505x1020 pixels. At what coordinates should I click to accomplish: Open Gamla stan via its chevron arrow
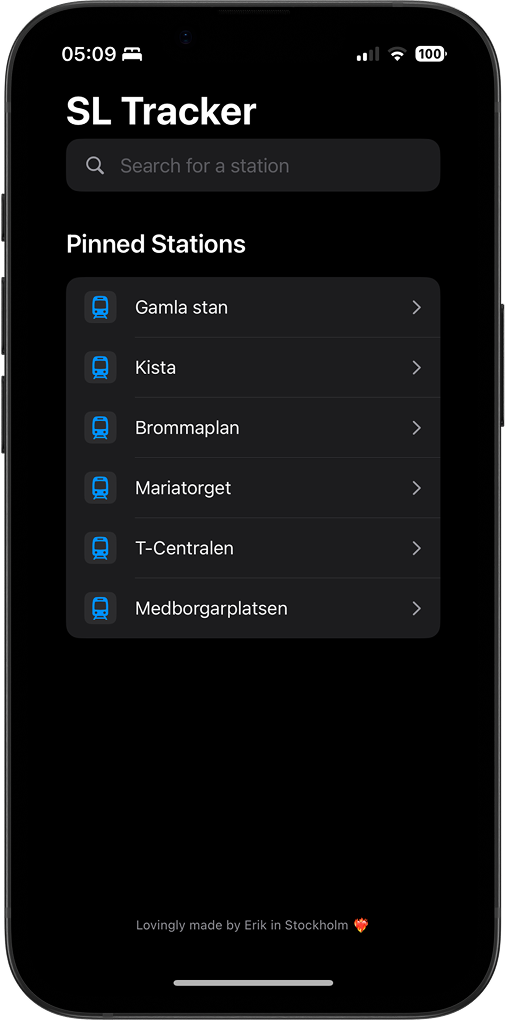pyautogui.click(x=417, y=307)
